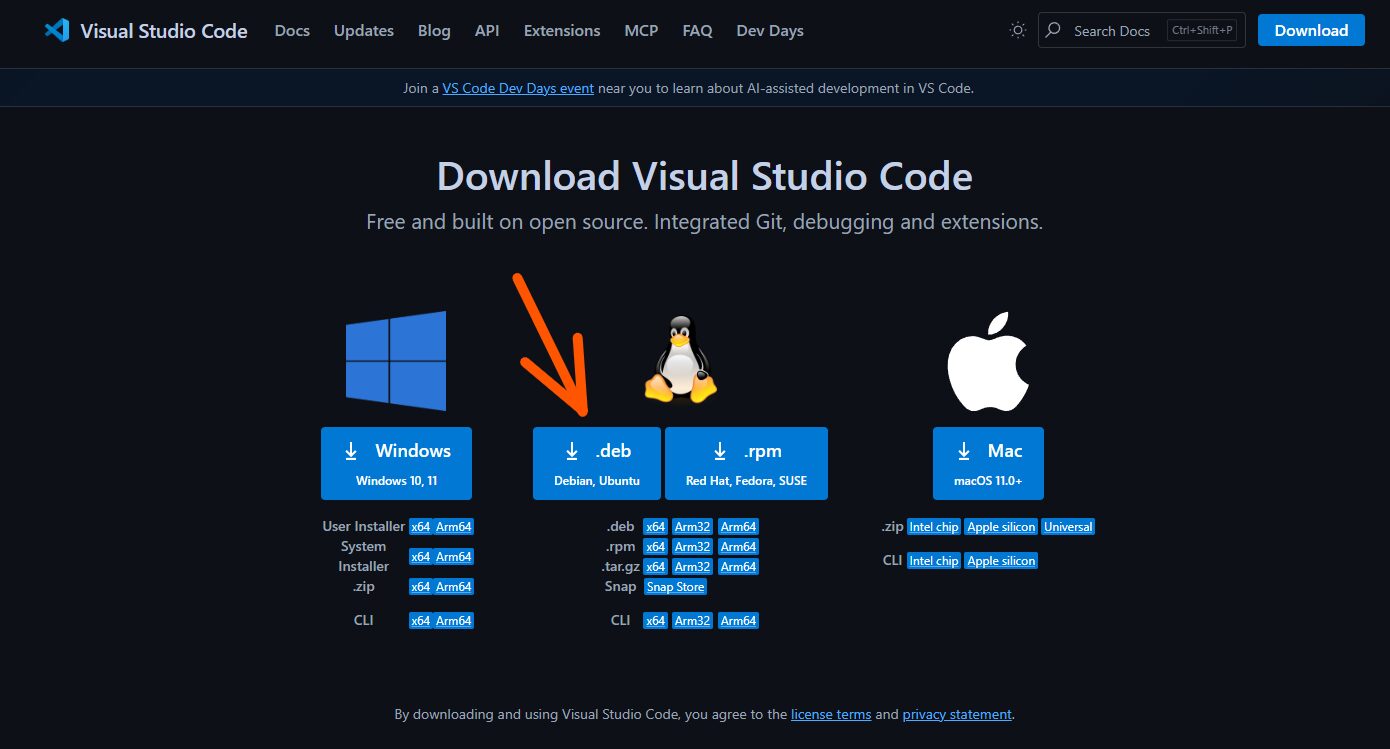Open the API nav link
The height and width of the screenshot is (749, 1390).
point(487,31)
